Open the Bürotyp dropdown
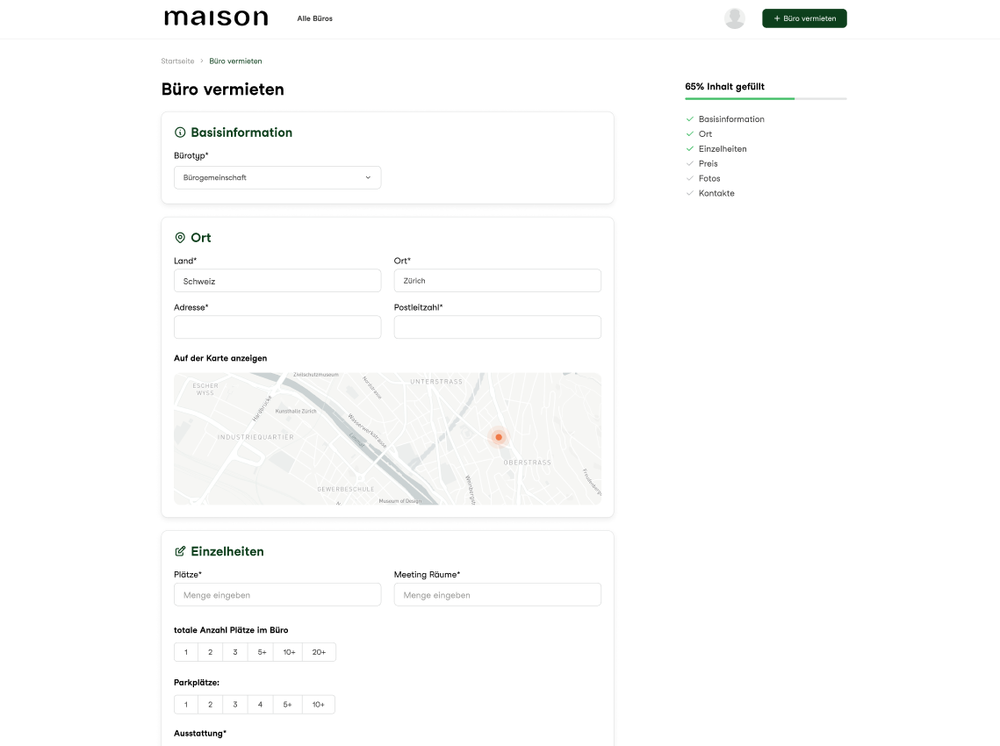Screen dimensions: 1000x746 (x=277, y=178)
